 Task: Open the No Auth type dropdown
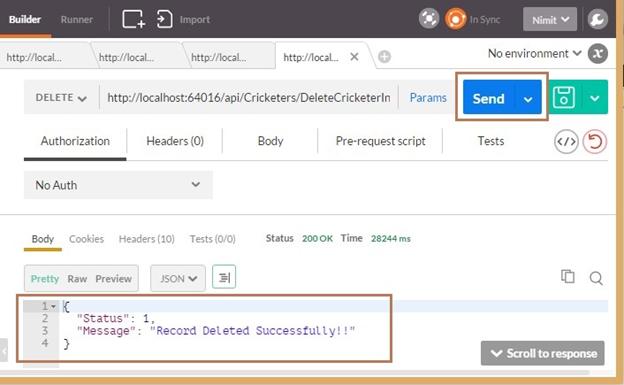(x=118, y=185)
